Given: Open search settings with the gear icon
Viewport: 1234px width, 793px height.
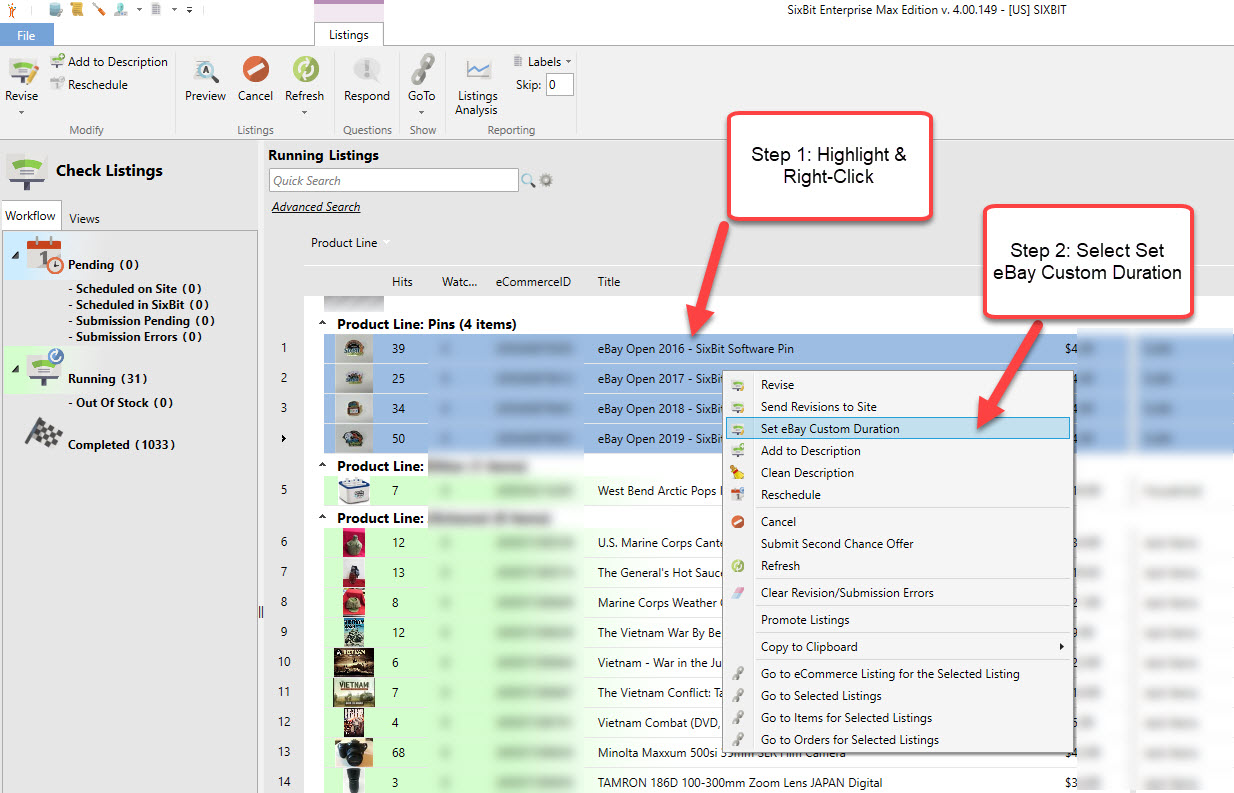Looking at the screenshot, I should tap(543, 181).
